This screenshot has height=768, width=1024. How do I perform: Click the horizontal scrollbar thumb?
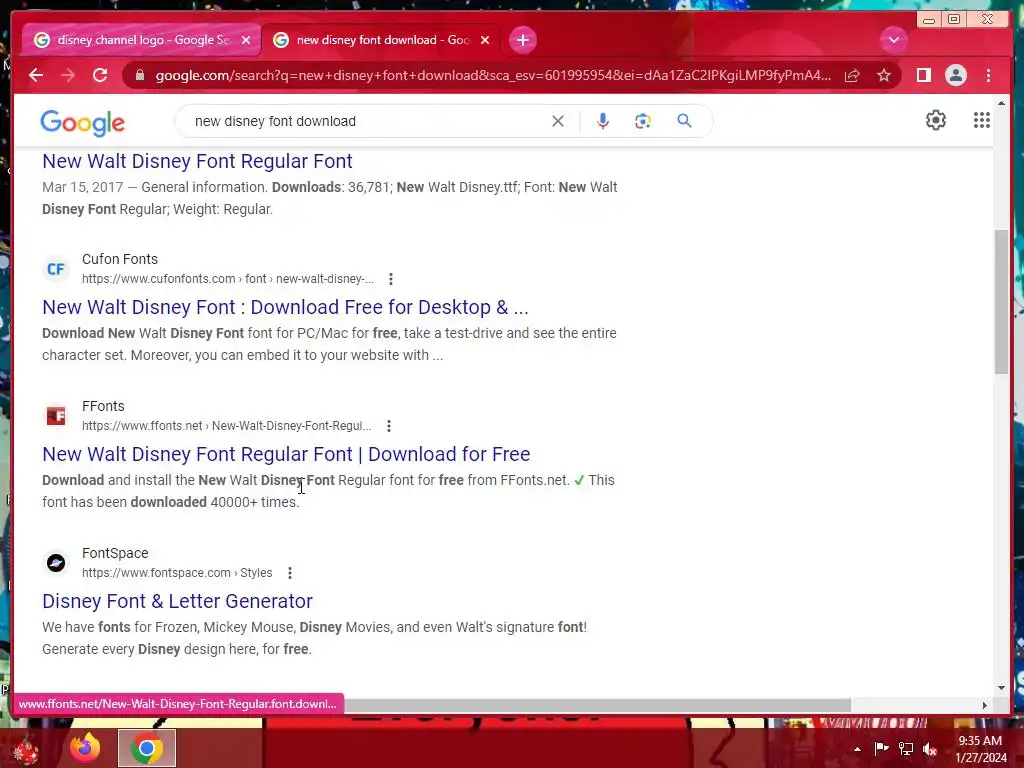pyautogui.click(x=598, y=705)
